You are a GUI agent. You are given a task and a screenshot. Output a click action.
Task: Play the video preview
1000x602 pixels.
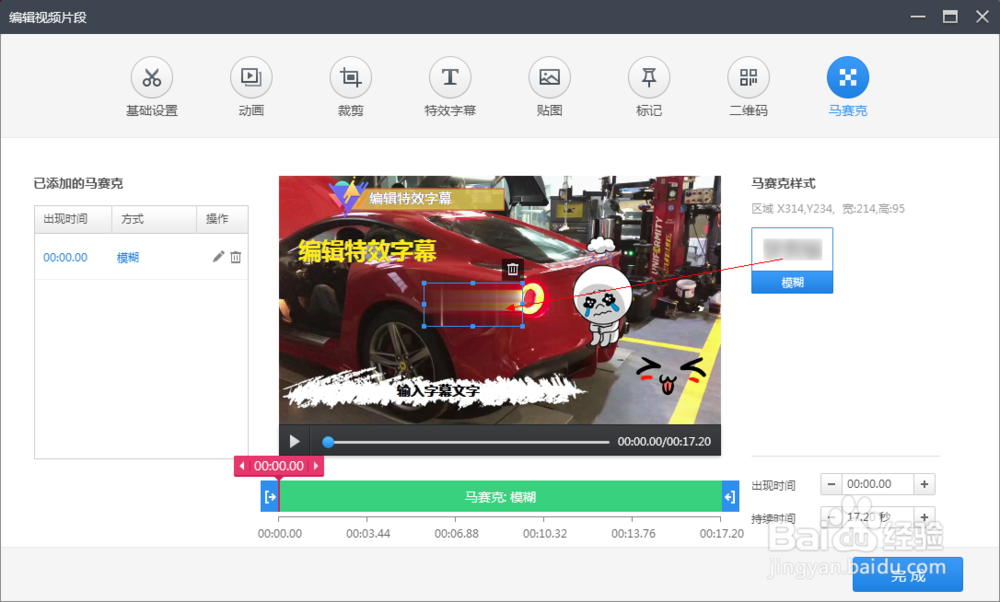click(294, 440)
